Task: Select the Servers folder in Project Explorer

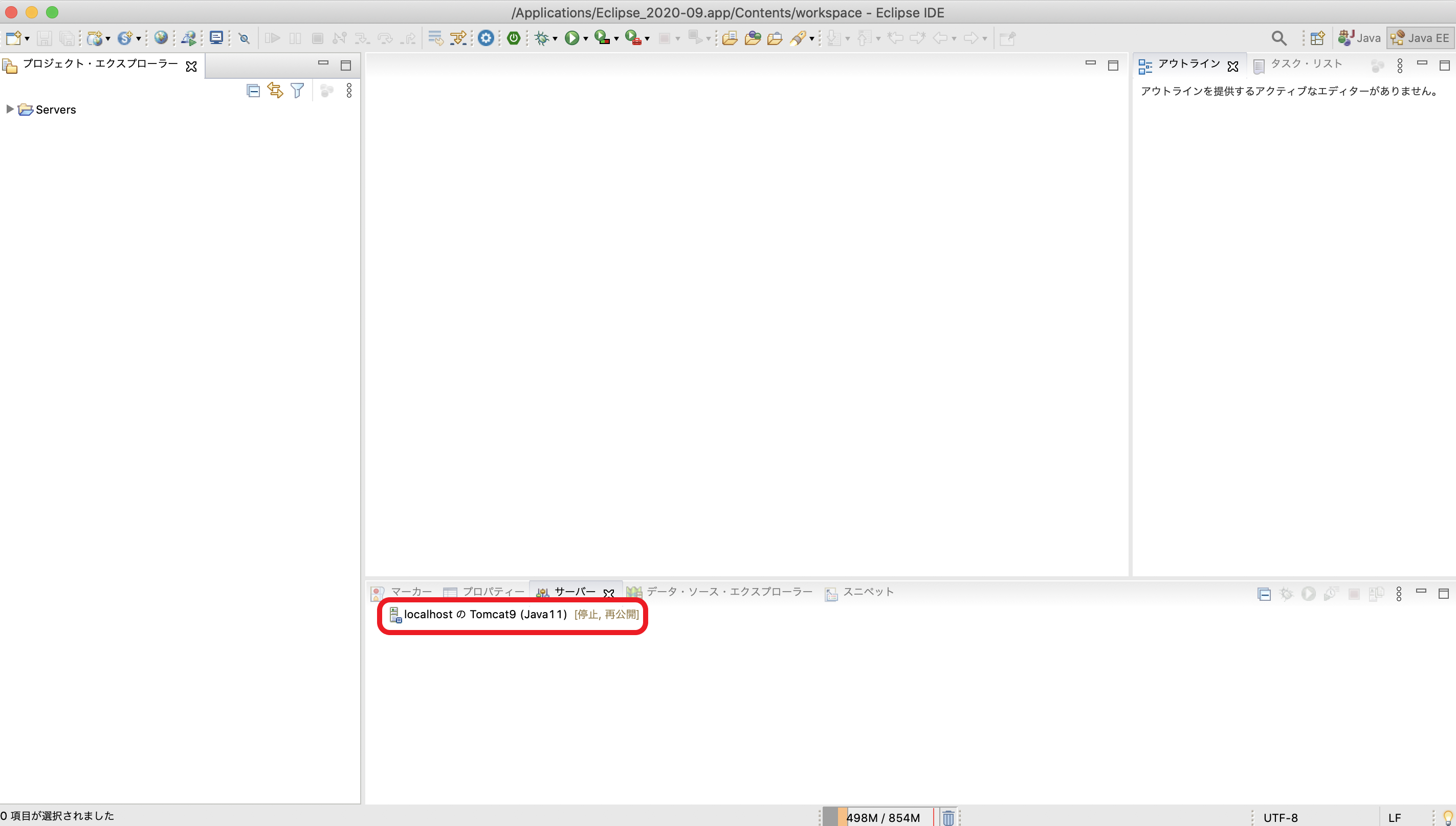Action: (47, 110)
